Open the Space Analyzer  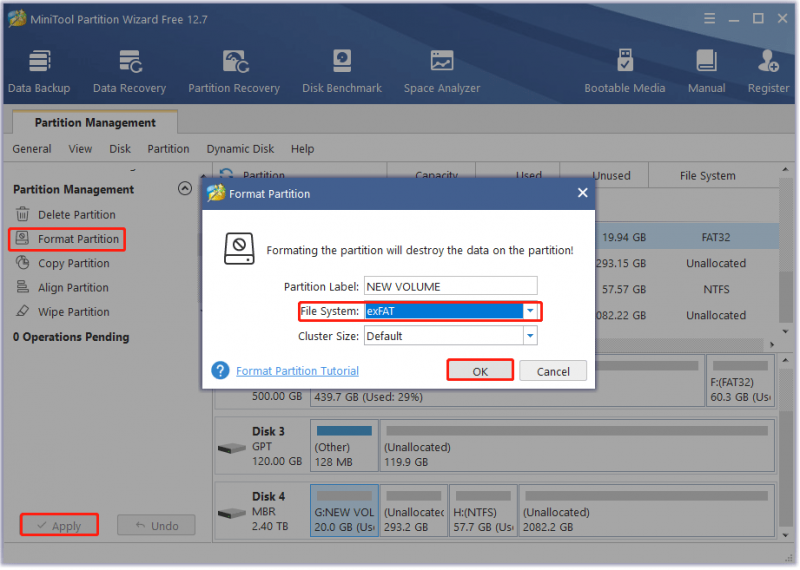click(441, 71)
